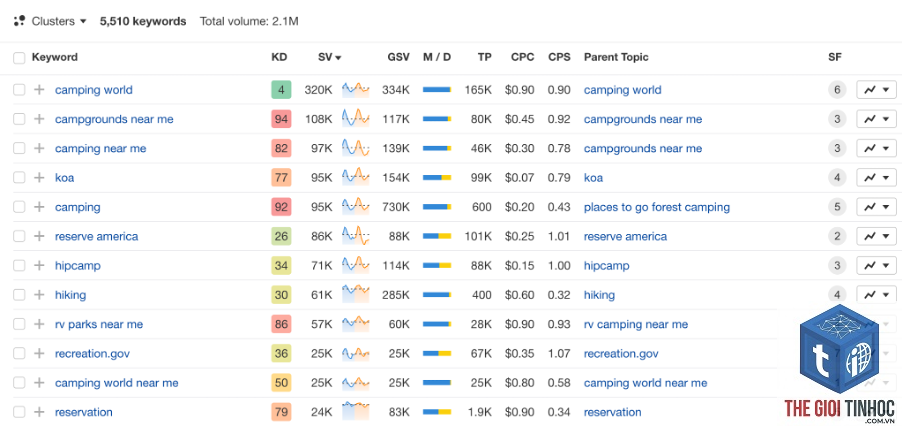Check the hiking row checkbox

point(20,295)
